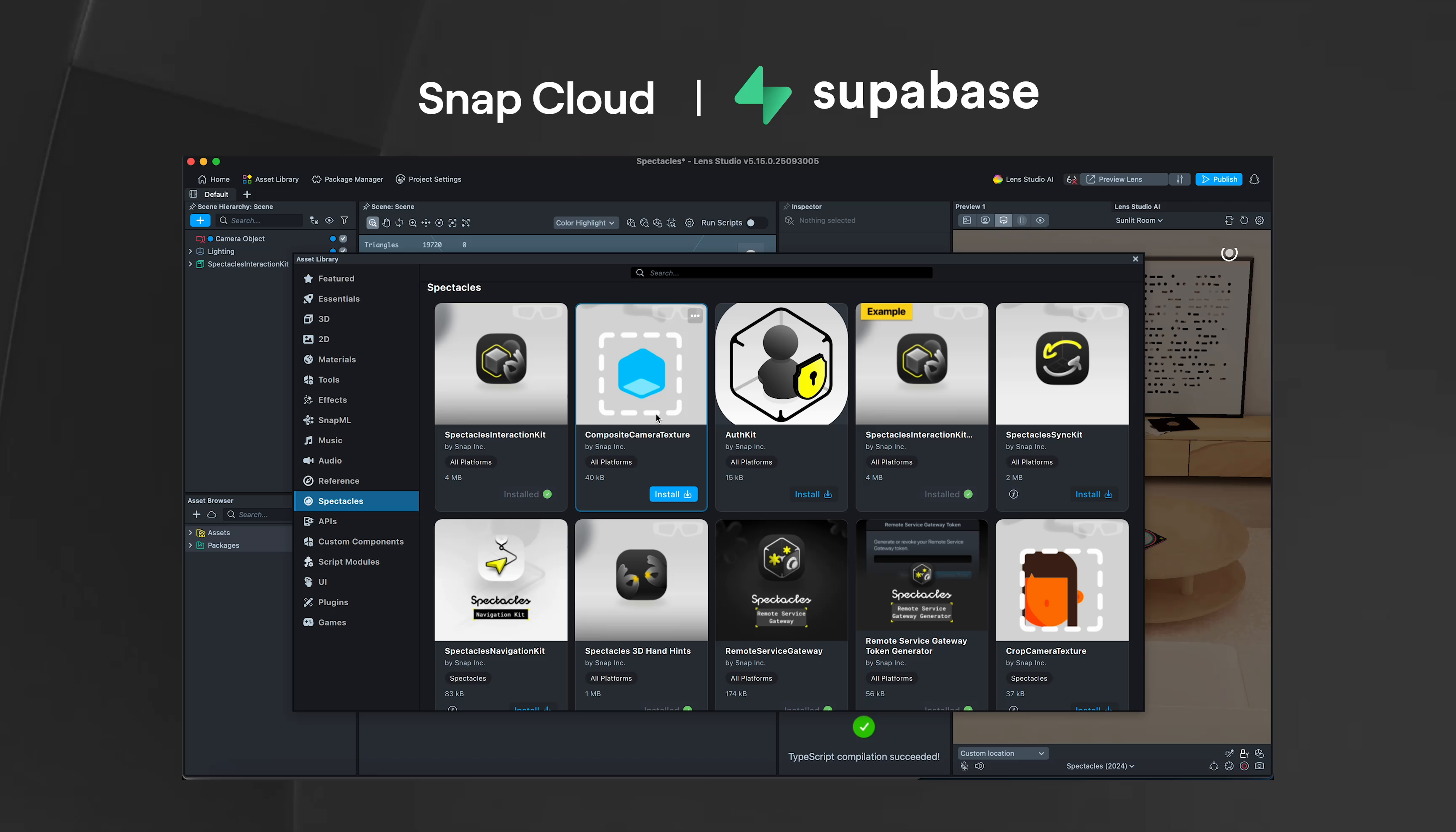Toggle the image preview mode button
Screen dimensions: 1456x832
[966, 220]
